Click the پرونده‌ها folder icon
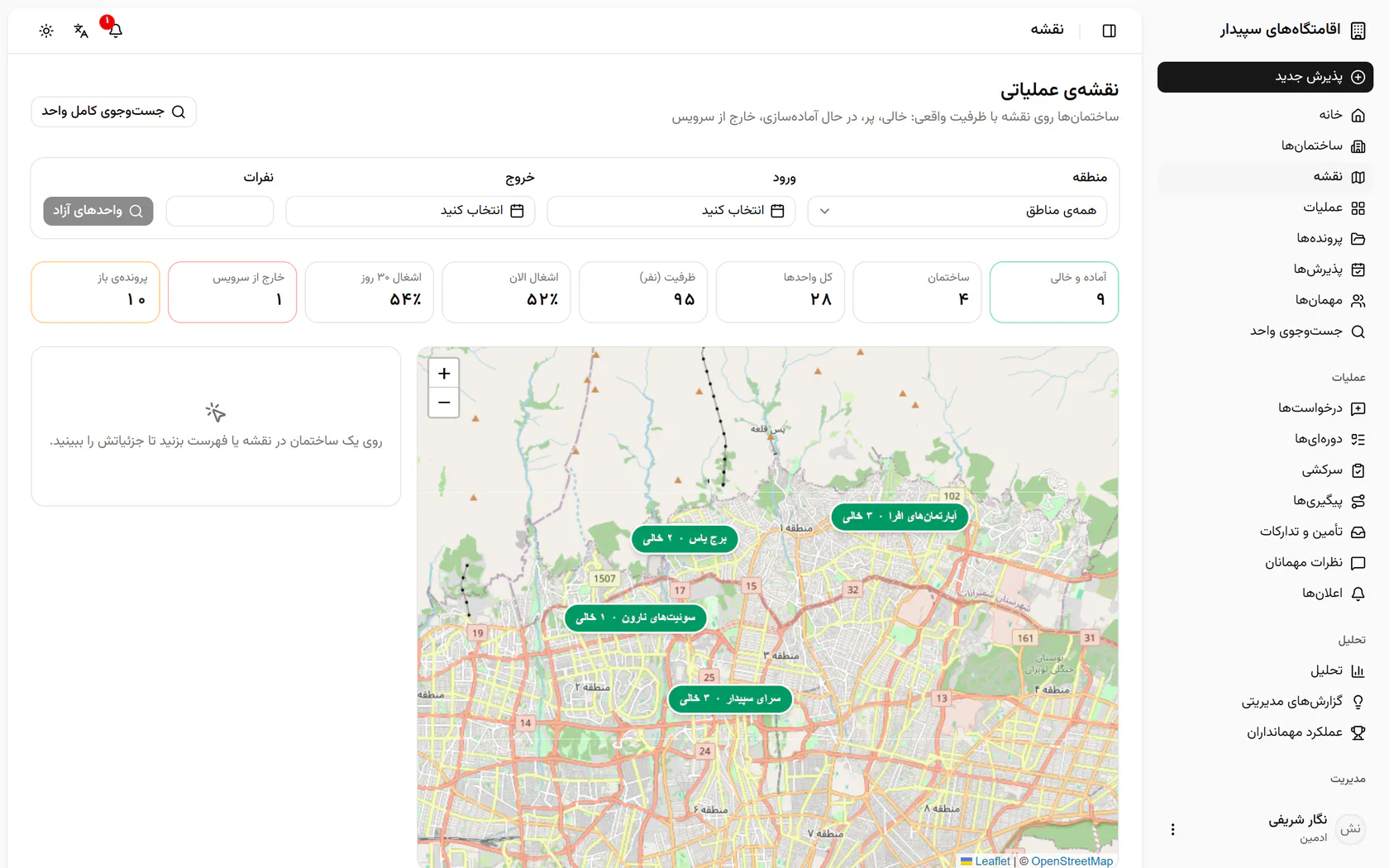 click(x=1358, y=239)
